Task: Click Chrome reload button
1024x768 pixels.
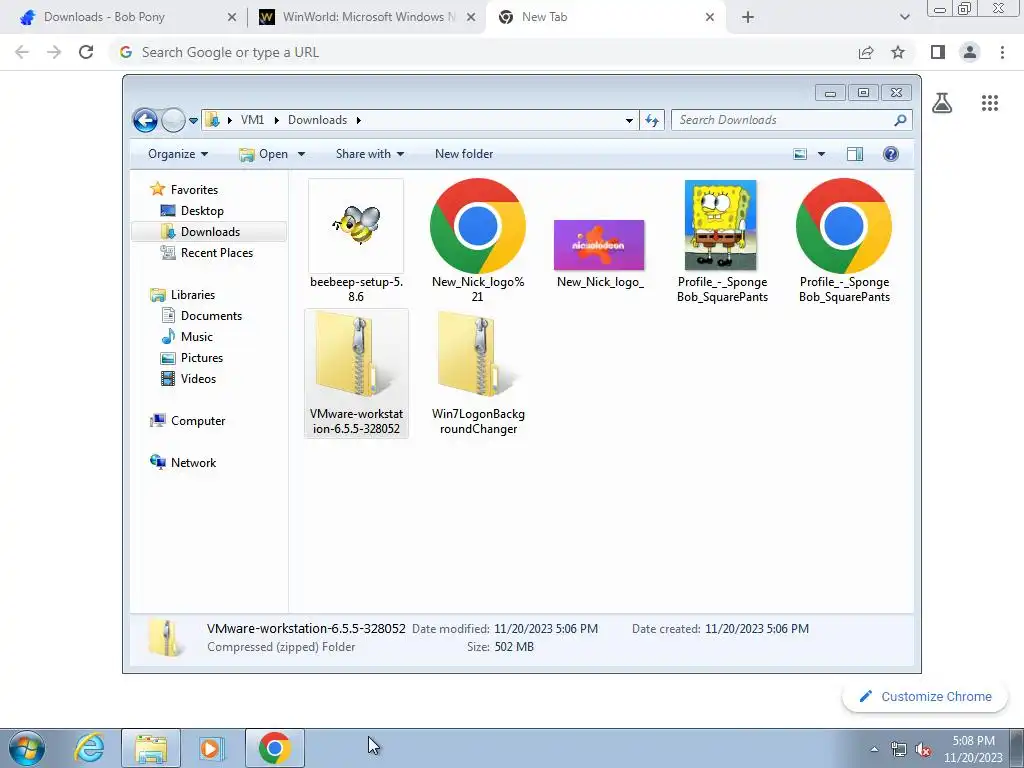Action: (x=86, y=52)
